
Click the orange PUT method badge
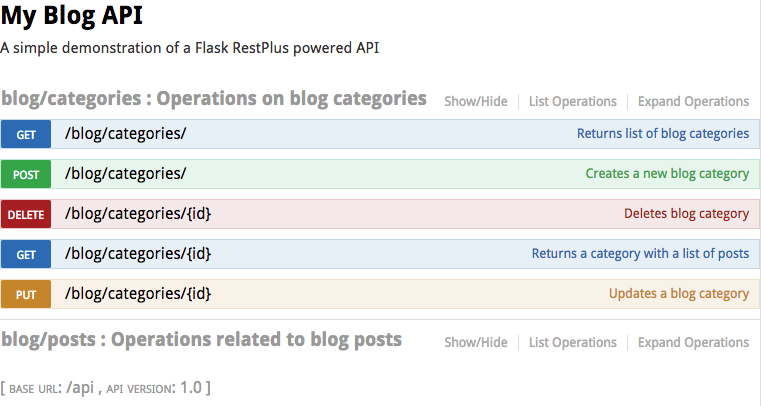point(26,294)
